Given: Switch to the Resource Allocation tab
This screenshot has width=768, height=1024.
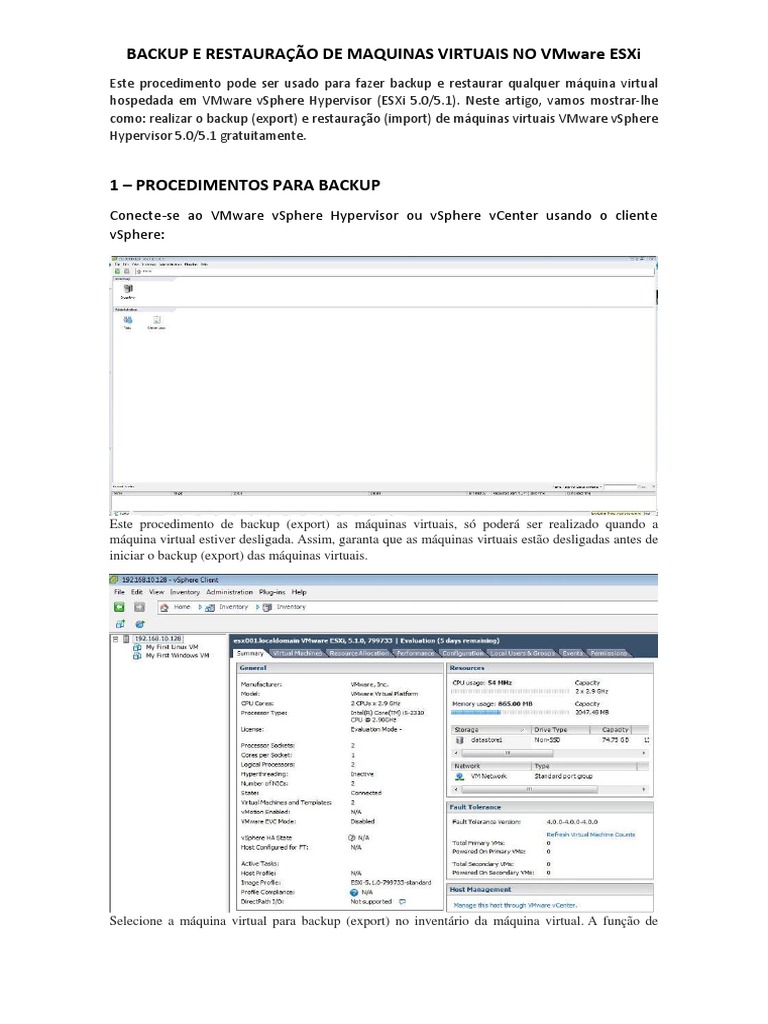Looking at the screenshot, I should pos(359,653).
